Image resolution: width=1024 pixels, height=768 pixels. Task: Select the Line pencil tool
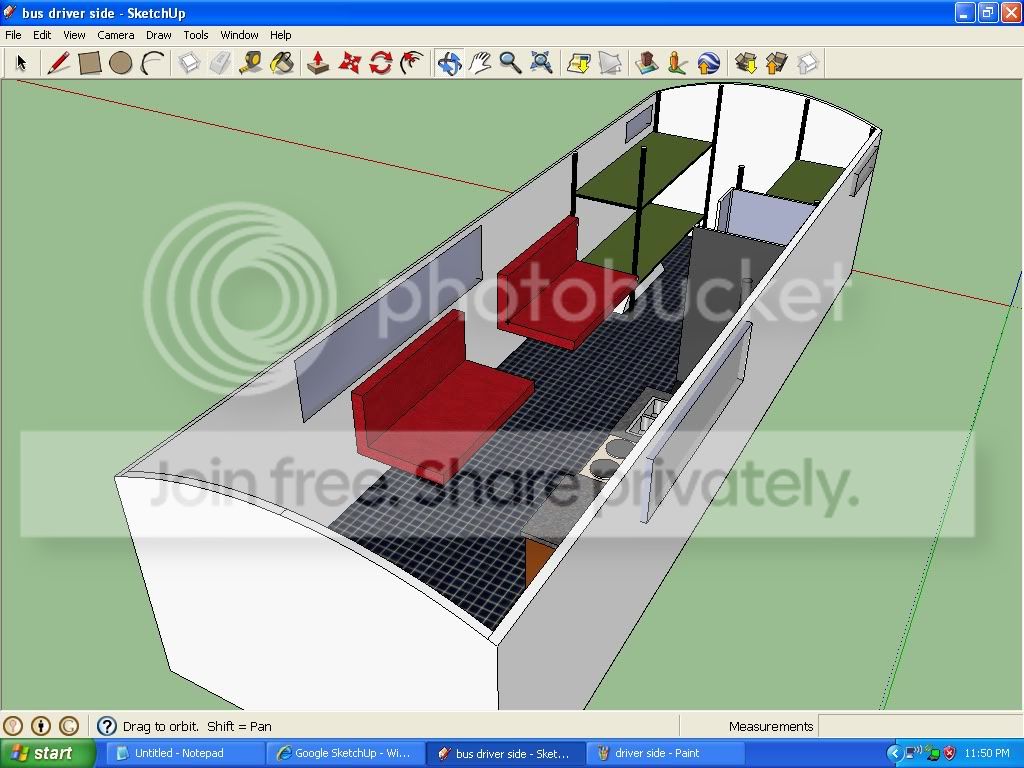click(x=58, y=63)
